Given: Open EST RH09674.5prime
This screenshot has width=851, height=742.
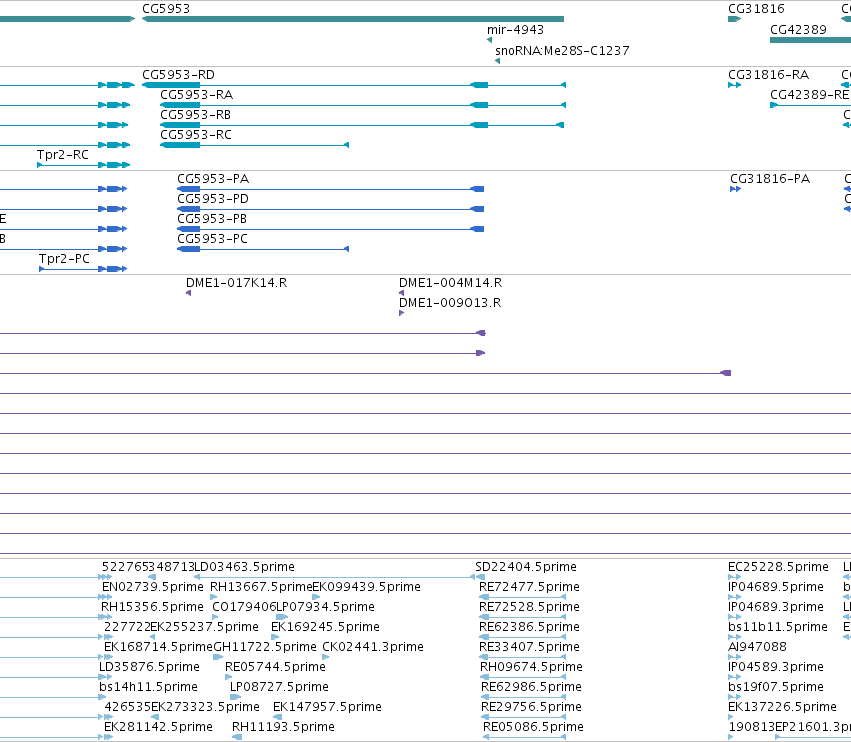Looking at the screenshot, I should (x=531, y=667).
